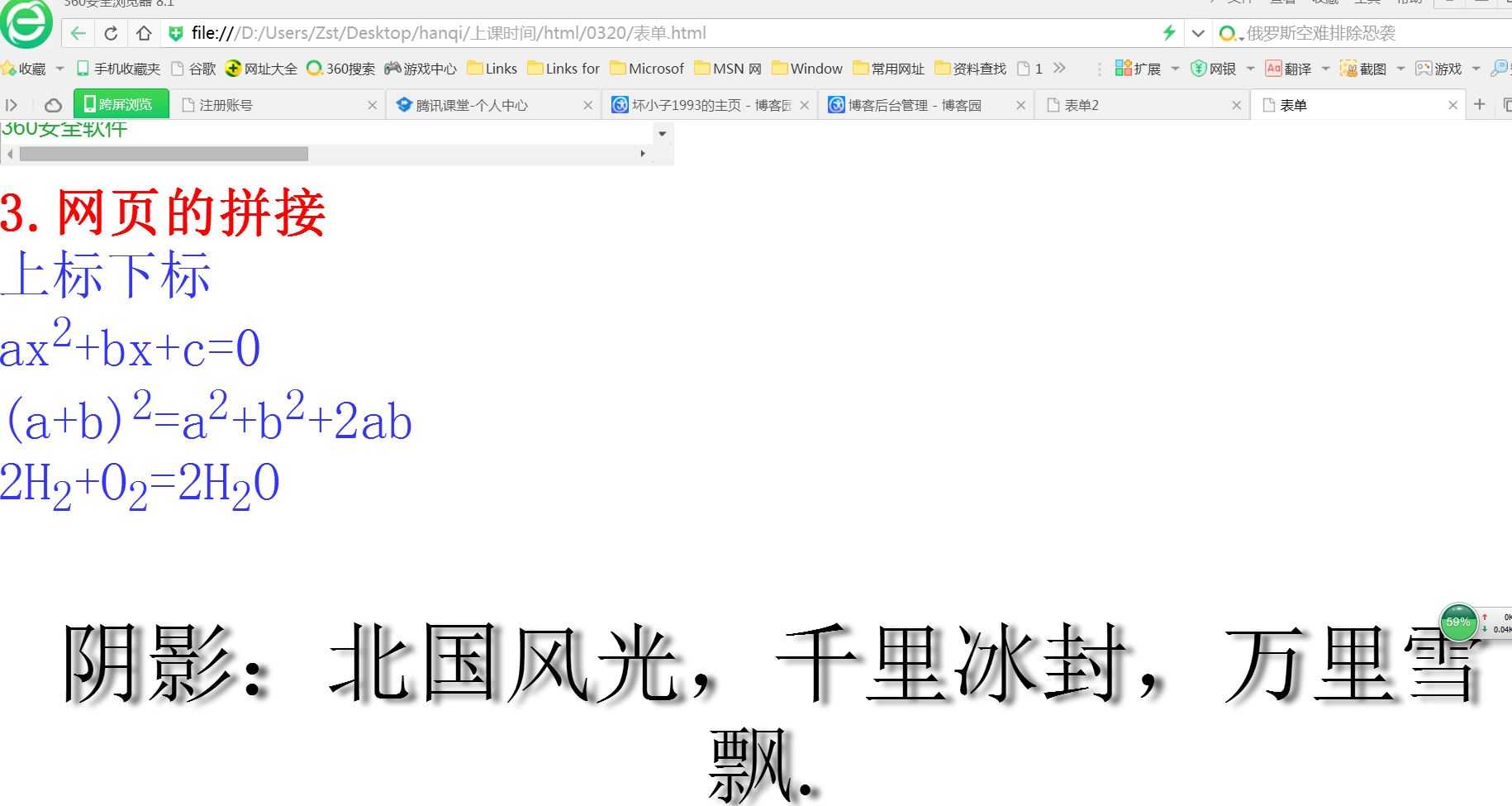Open the Window bookmark folder
The width and height of the screenshot is (1512, 806).
pos(807,69)
